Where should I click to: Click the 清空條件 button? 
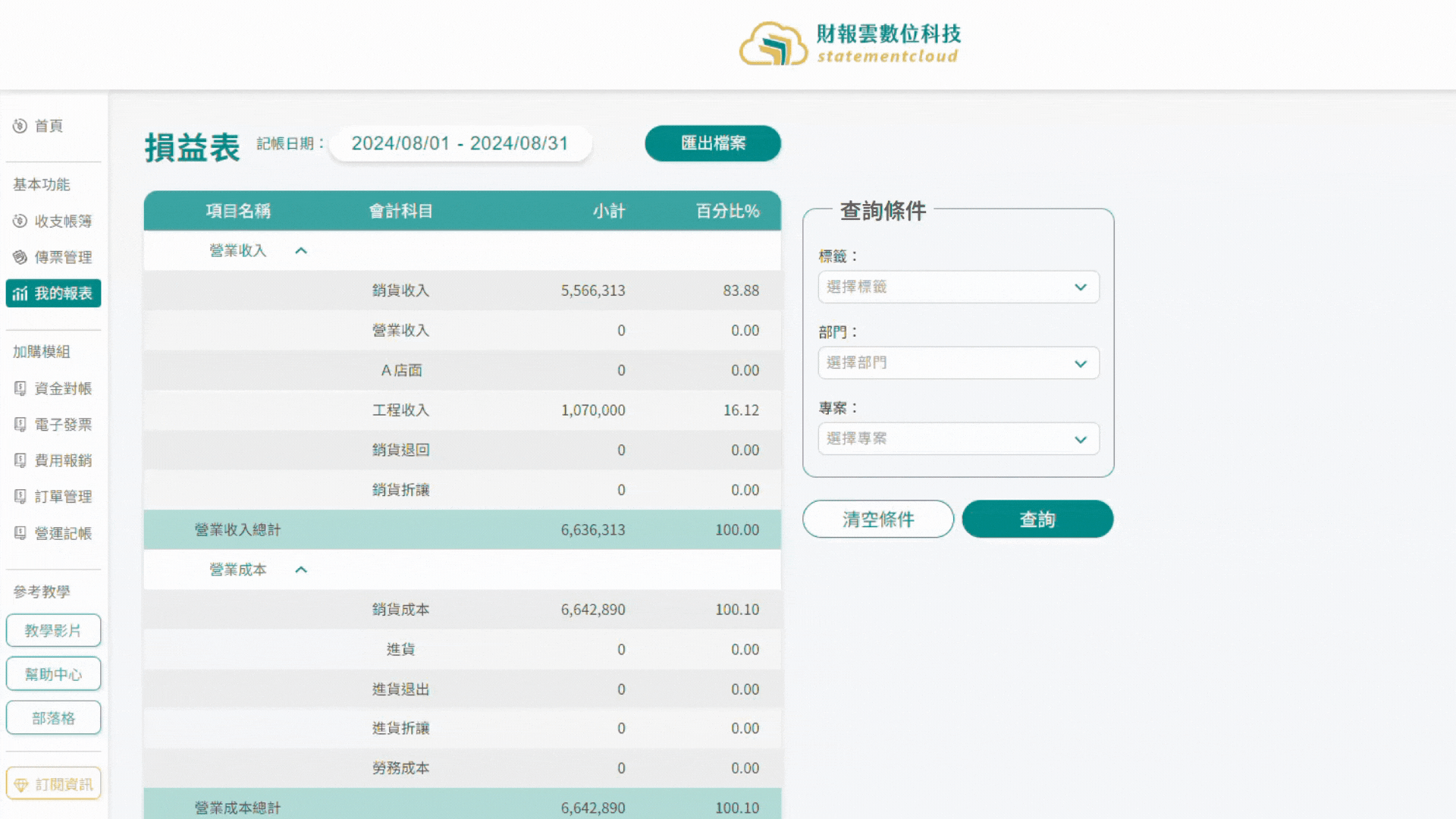click(x=878, y=519)
